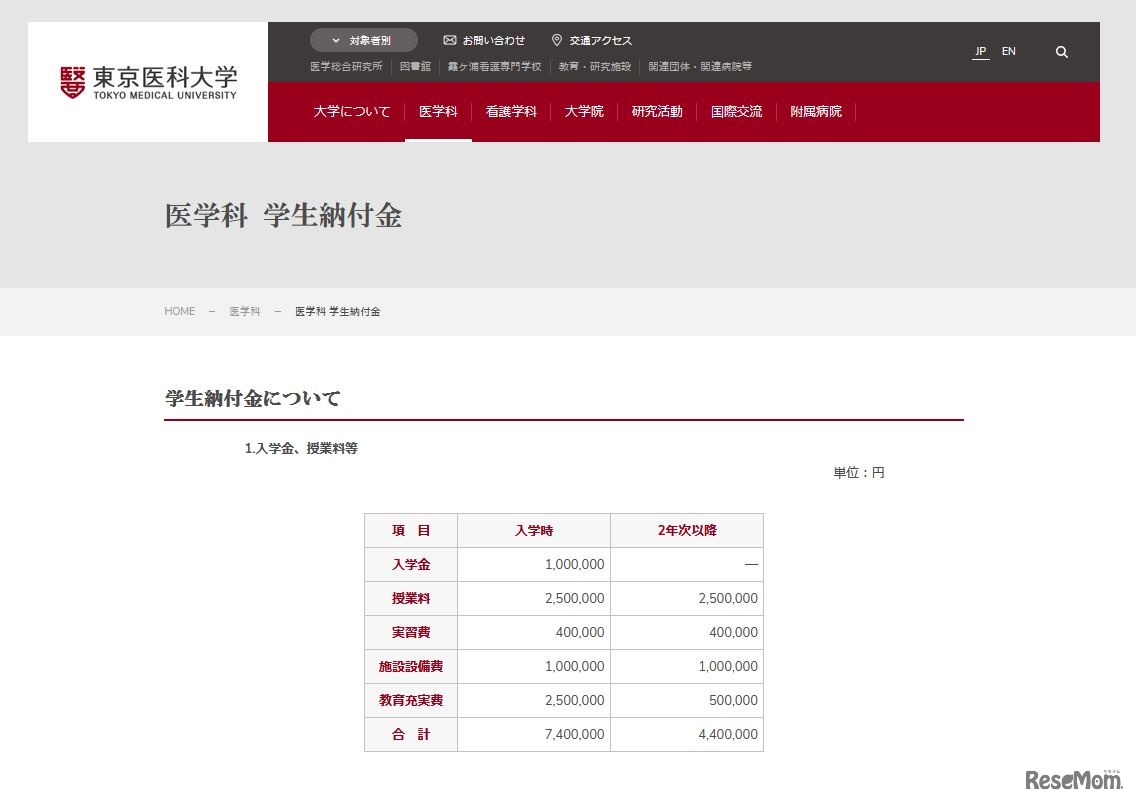1136x803 pixels.
Task: Click the 授業料 row label
Action: coord(411,599)
